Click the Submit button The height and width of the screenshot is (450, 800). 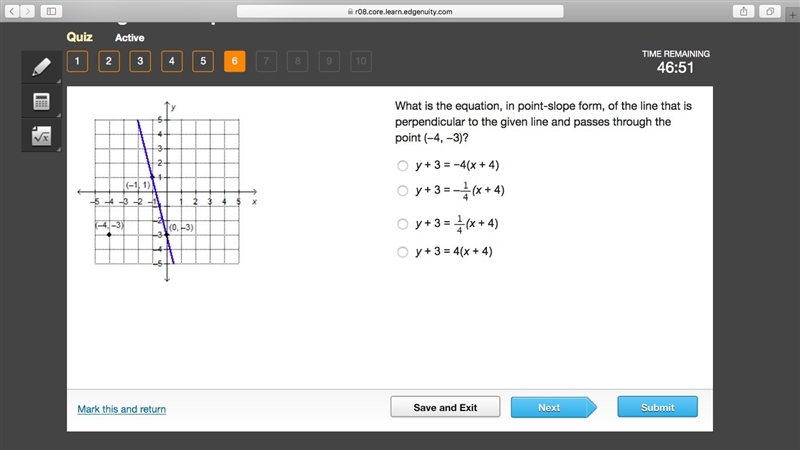[657, 407]
